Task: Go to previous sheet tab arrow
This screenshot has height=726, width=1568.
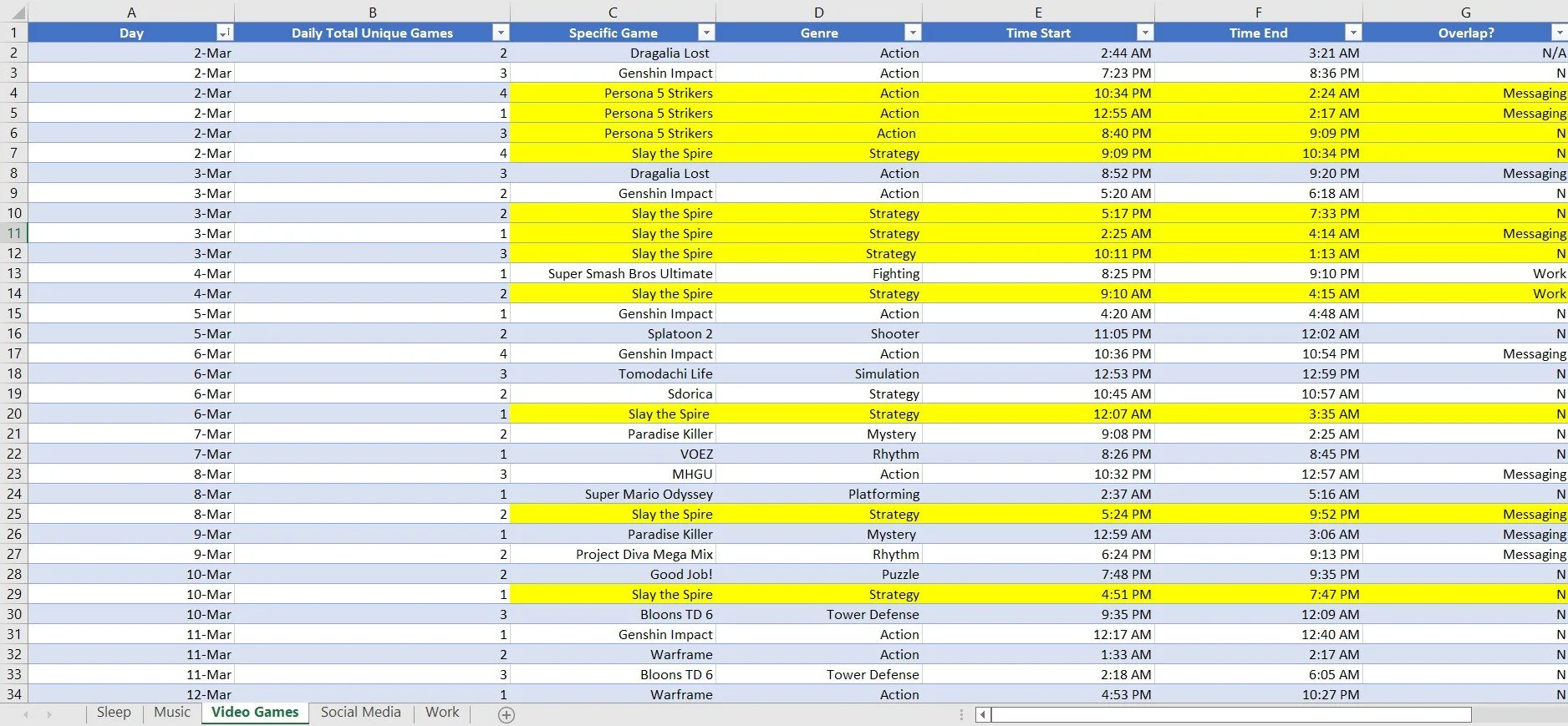Action: [x=26, y=714]
